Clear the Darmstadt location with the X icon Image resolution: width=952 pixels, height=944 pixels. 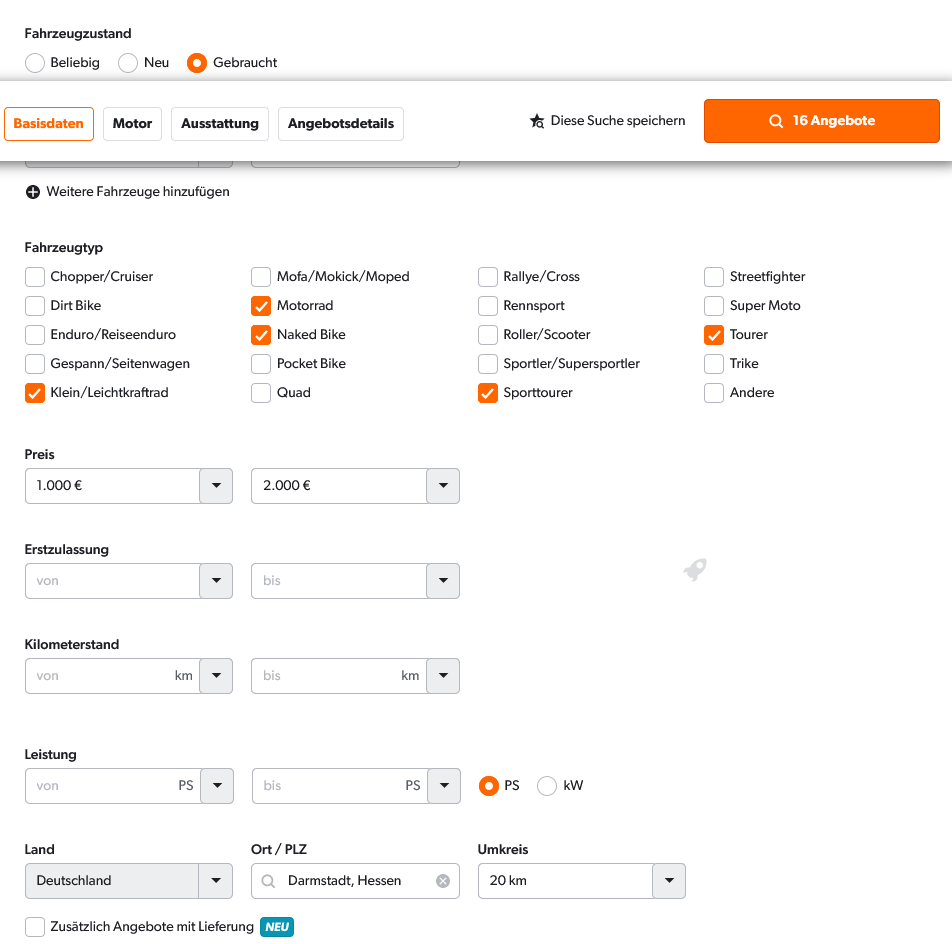[443, 881]
